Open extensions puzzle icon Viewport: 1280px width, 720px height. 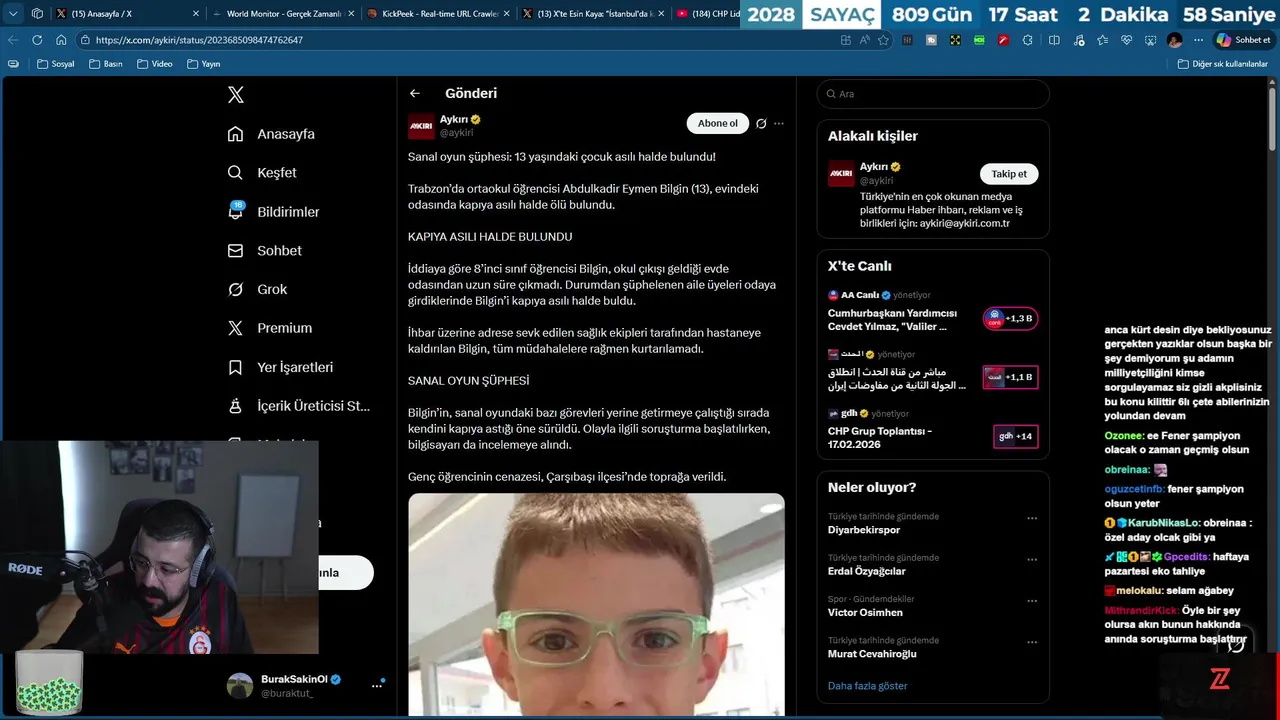(1030, 40)
